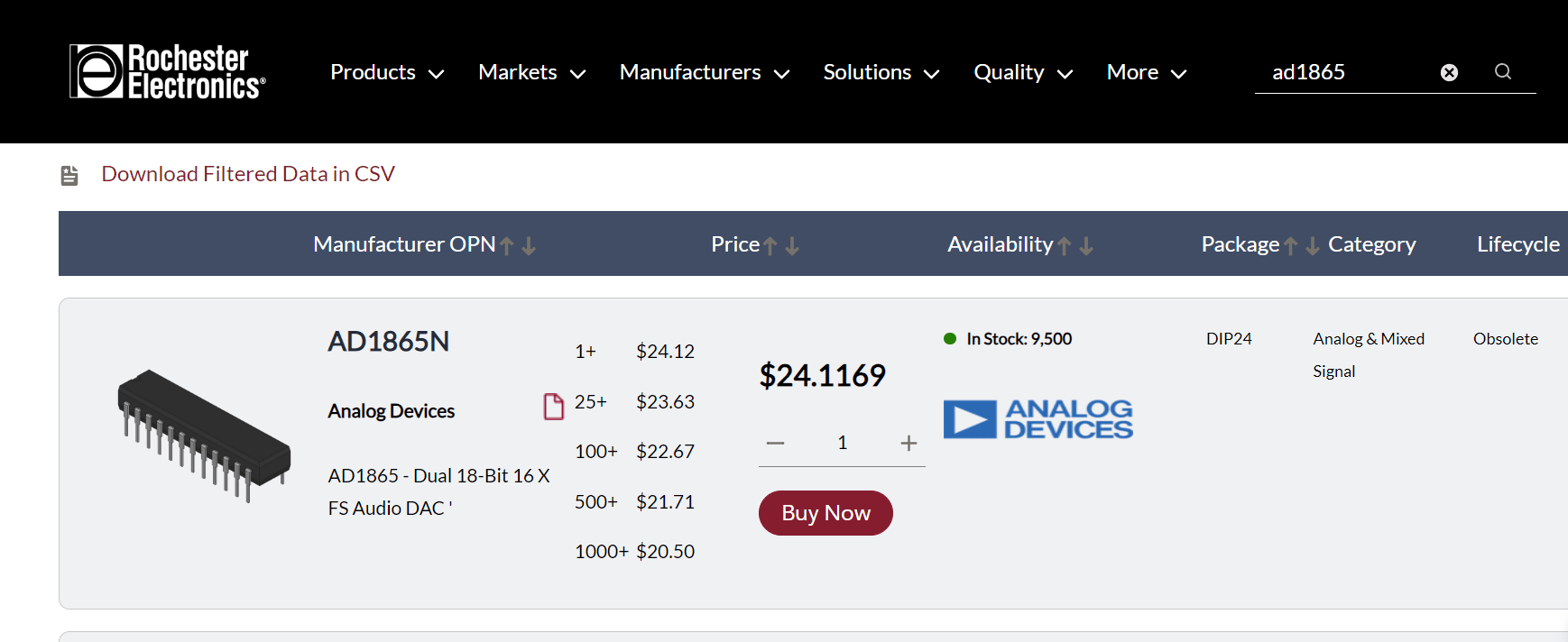Click the magnifier search icon

[x=1503, y=71]
